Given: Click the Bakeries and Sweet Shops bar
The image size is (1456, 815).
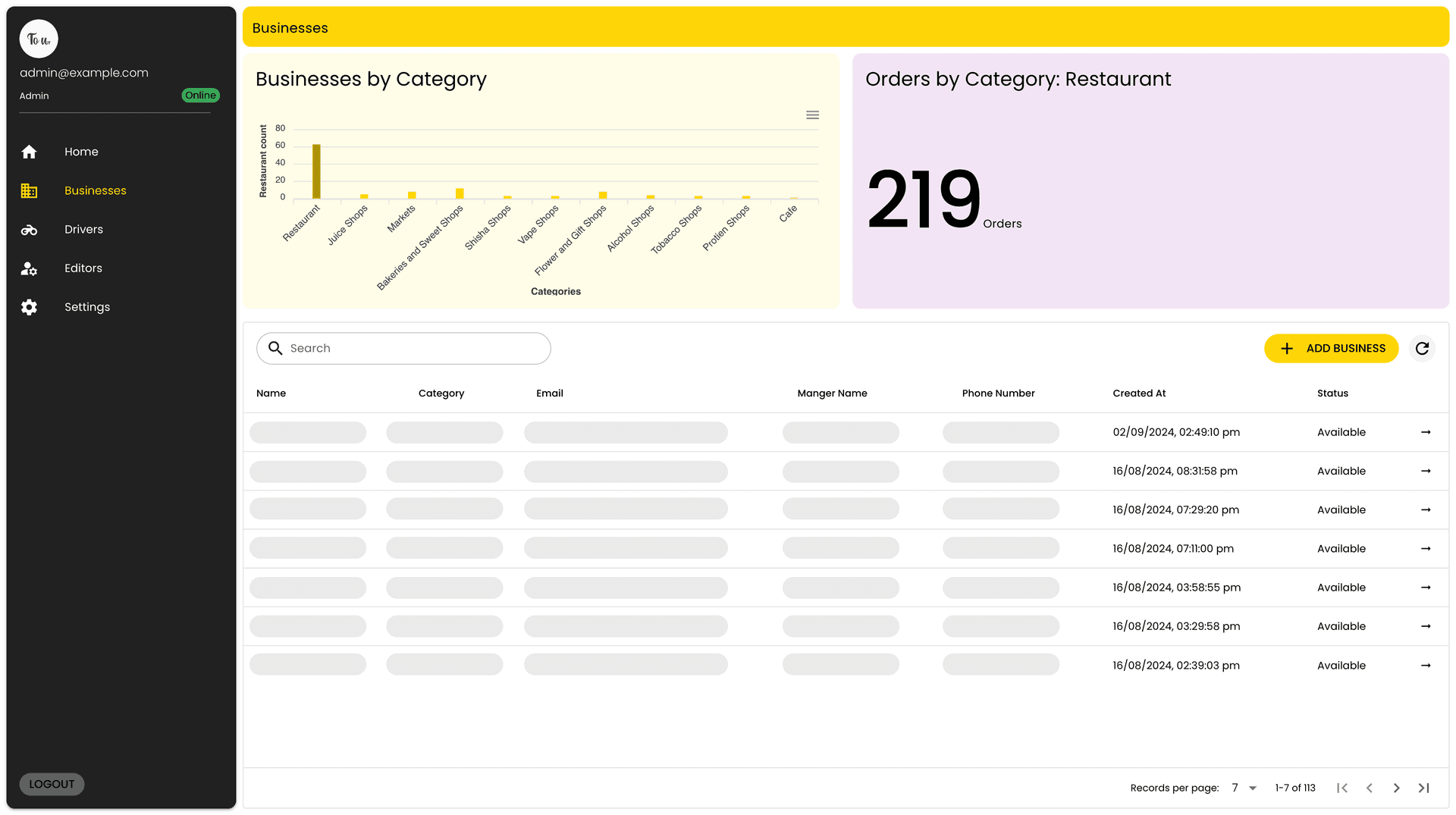Looking at the screenshot, I should 460,194.
